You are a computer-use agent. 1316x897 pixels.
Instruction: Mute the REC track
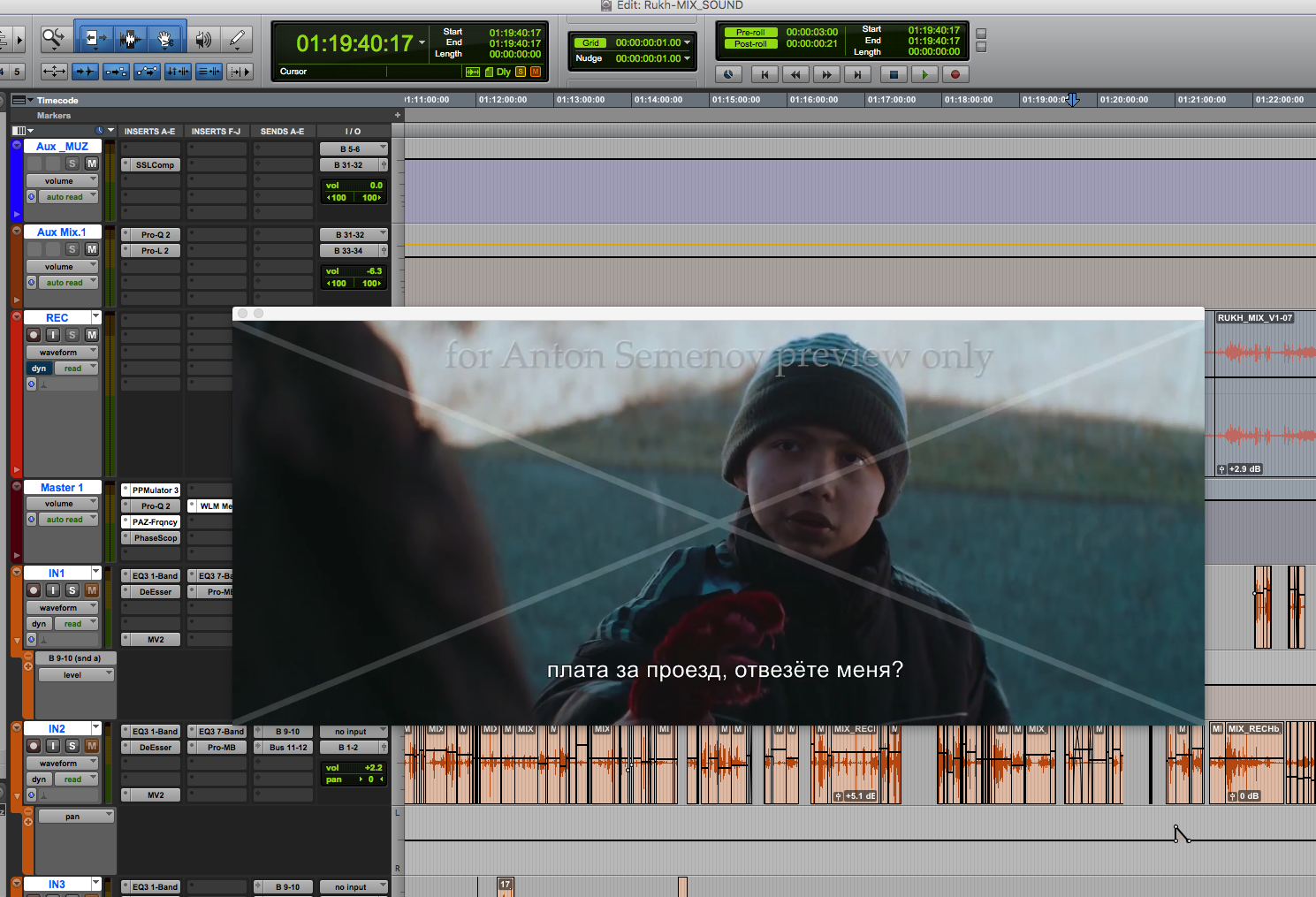coord(91,335)
